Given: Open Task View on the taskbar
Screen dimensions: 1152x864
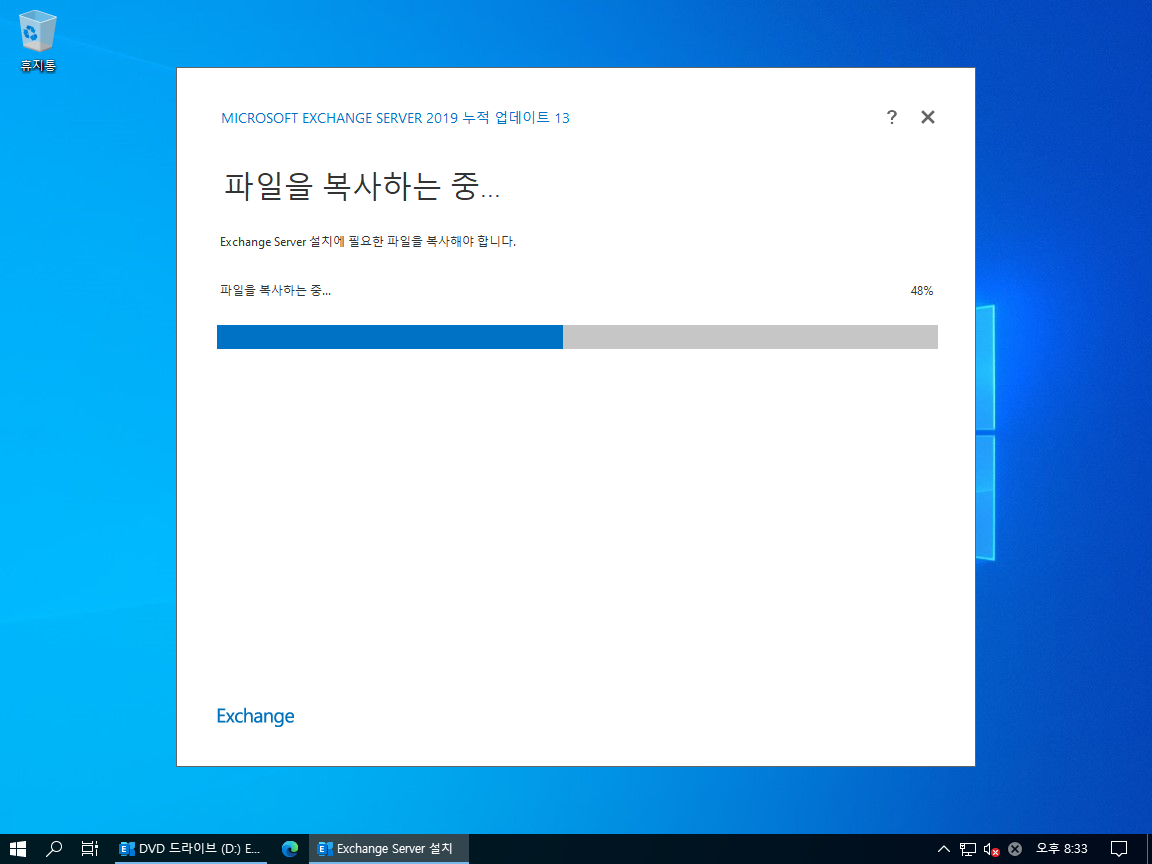Looking at the screenshot, I should click(x=90, y=849).
